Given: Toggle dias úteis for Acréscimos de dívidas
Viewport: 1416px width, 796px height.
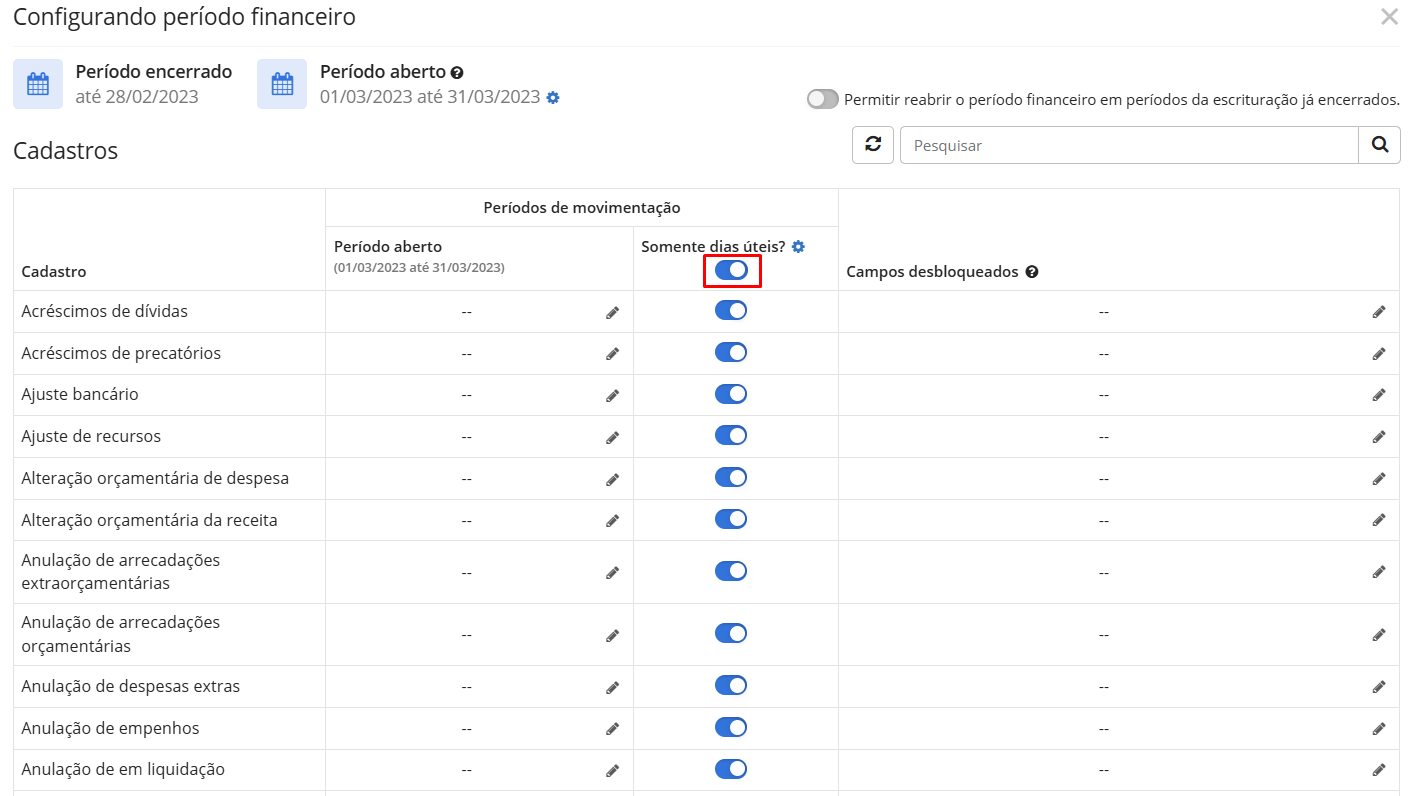Looking at the screenshot, I should pyautogui.click(x=731, y=310).
